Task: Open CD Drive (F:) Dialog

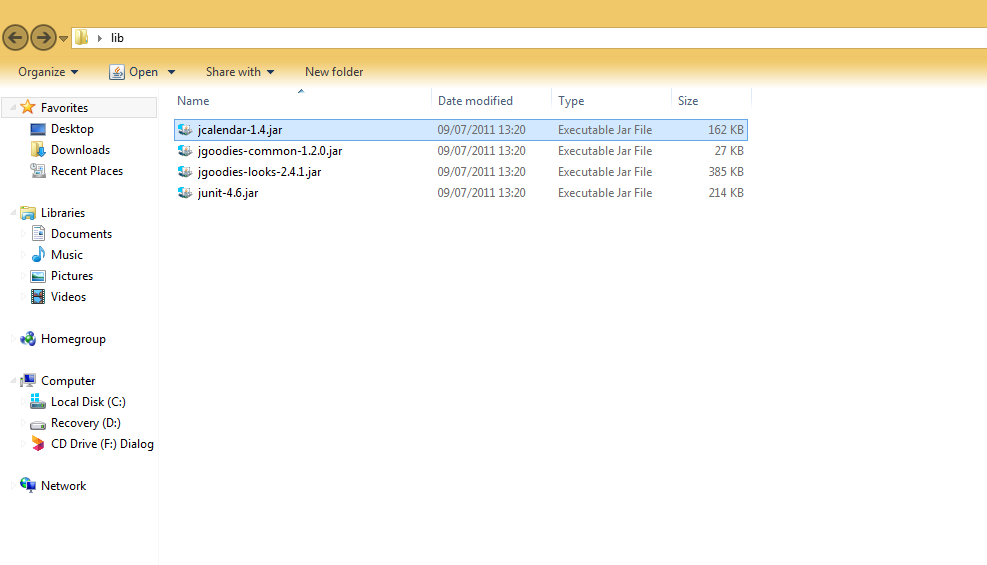Action: click(x=102, y=444)
